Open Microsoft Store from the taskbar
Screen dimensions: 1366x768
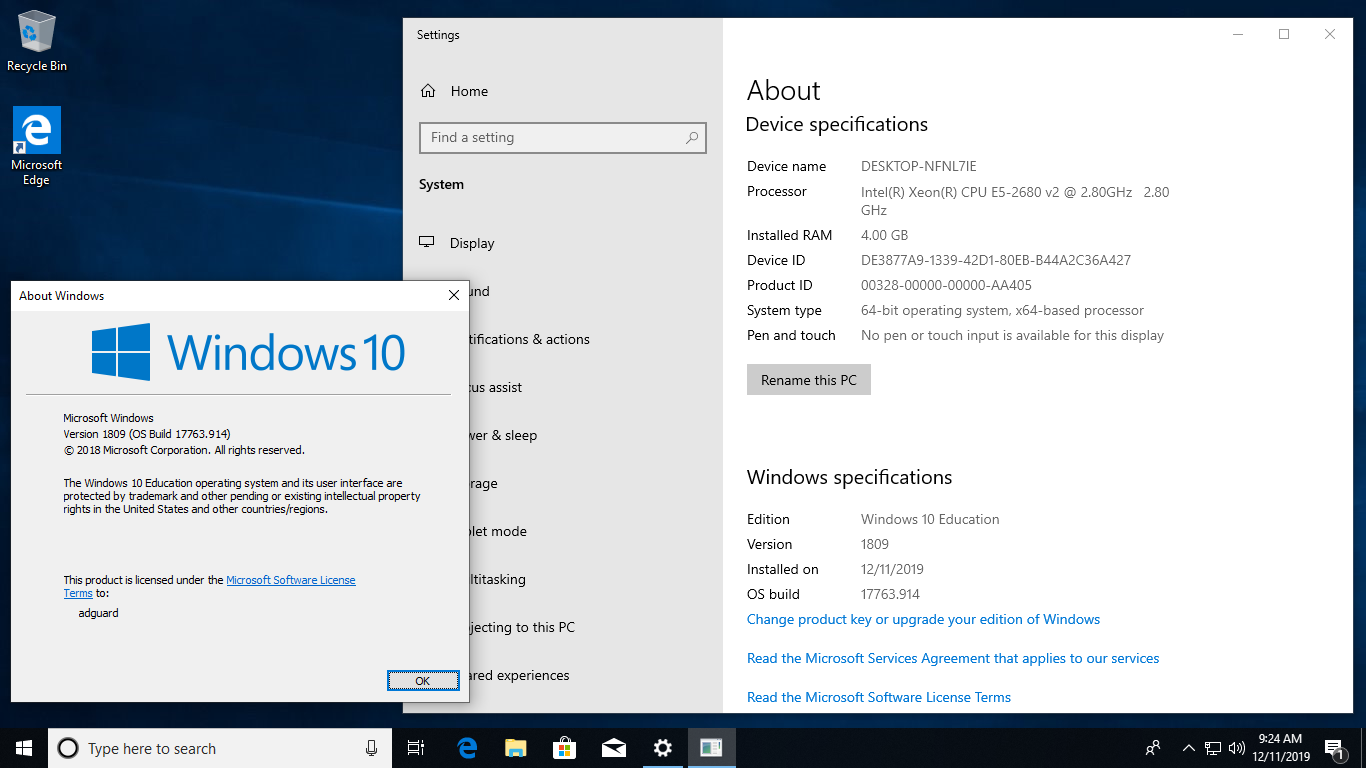point(564,748)
